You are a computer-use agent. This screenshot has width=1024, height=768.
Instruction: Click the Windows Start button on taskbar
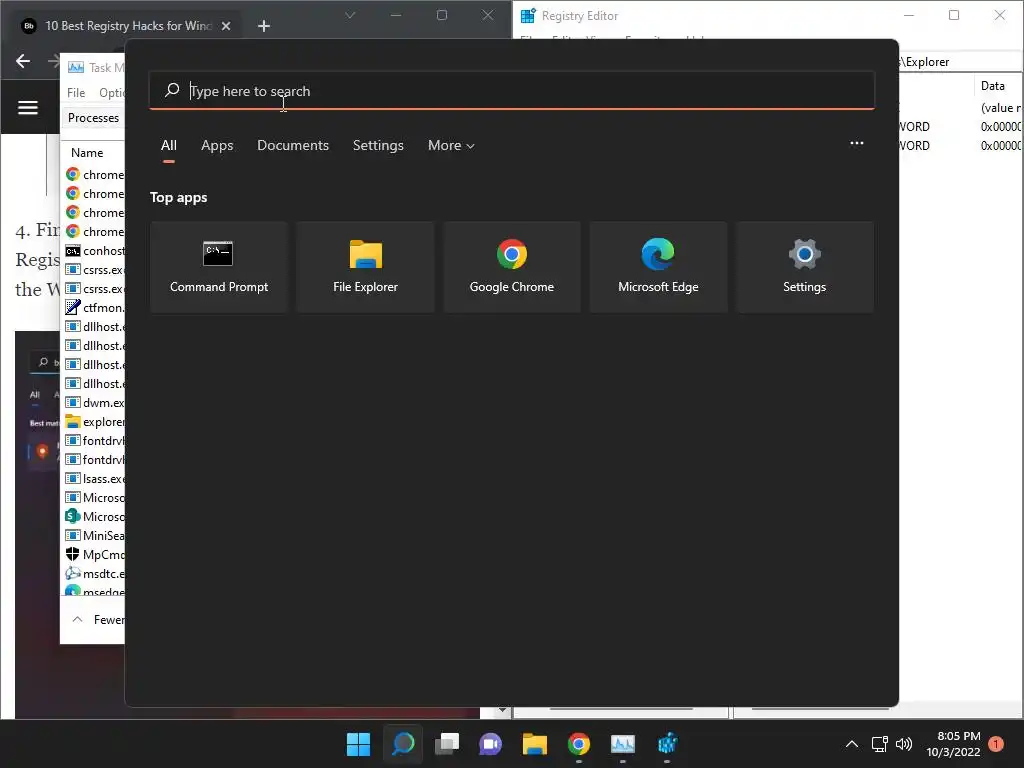tap(358, 744)
